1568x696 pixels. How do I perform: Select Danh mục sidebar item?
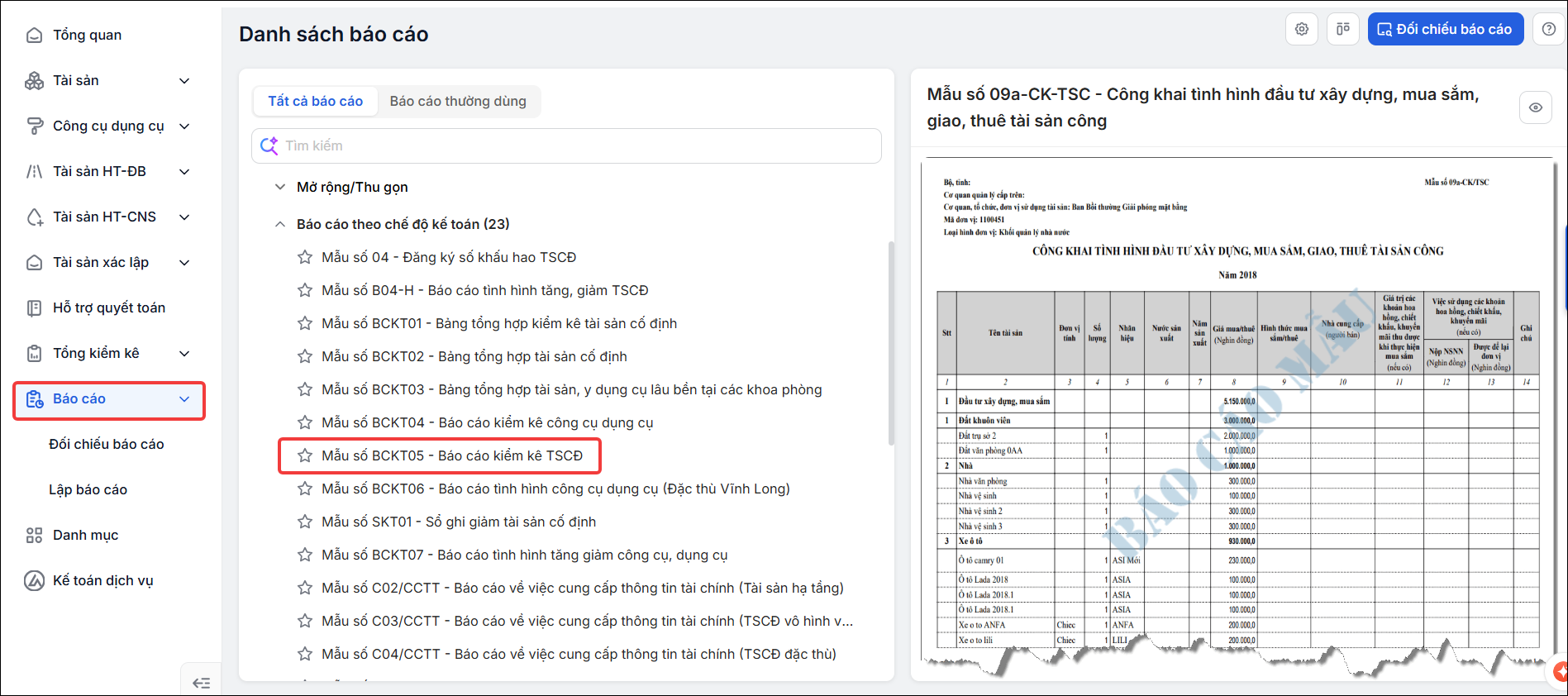pyautogui.click(x=86, y=535)
